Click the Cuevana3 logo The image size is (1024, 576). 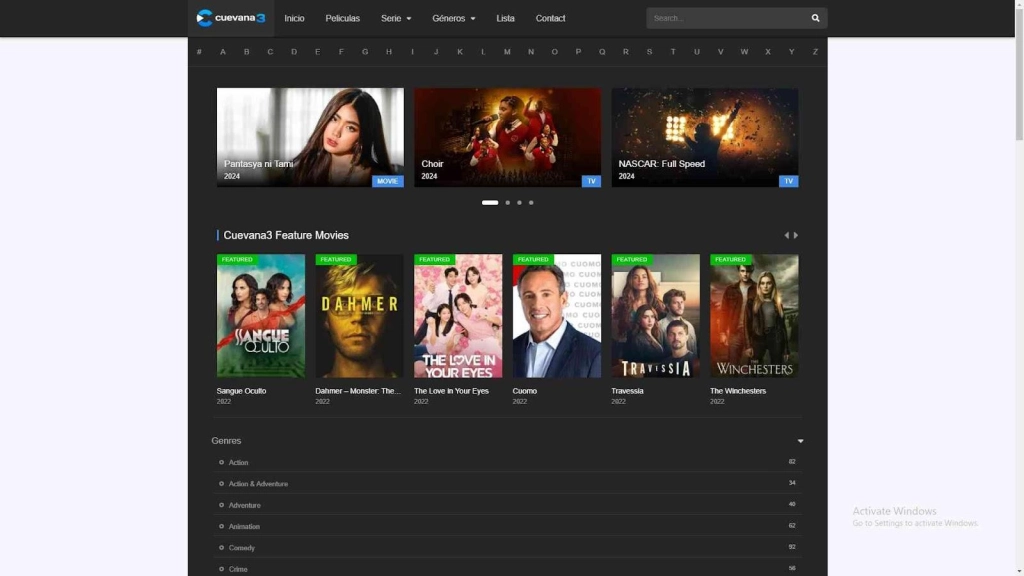pos(231,18)
